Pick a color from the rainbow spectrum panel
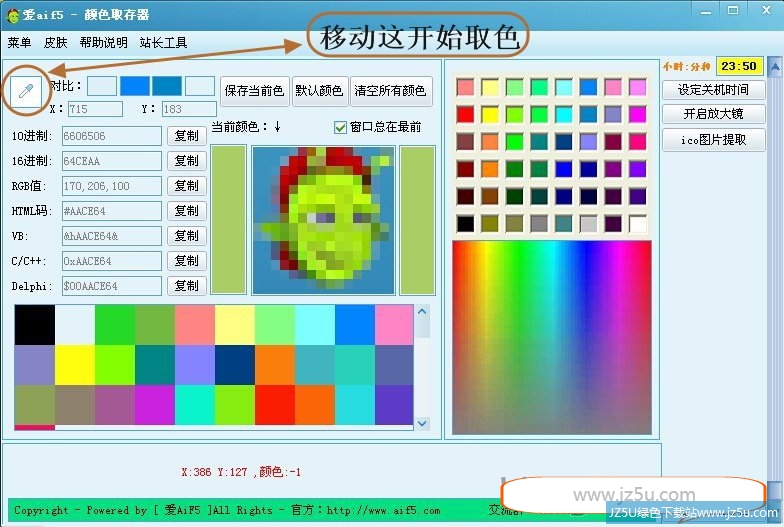 click(552, 338)
